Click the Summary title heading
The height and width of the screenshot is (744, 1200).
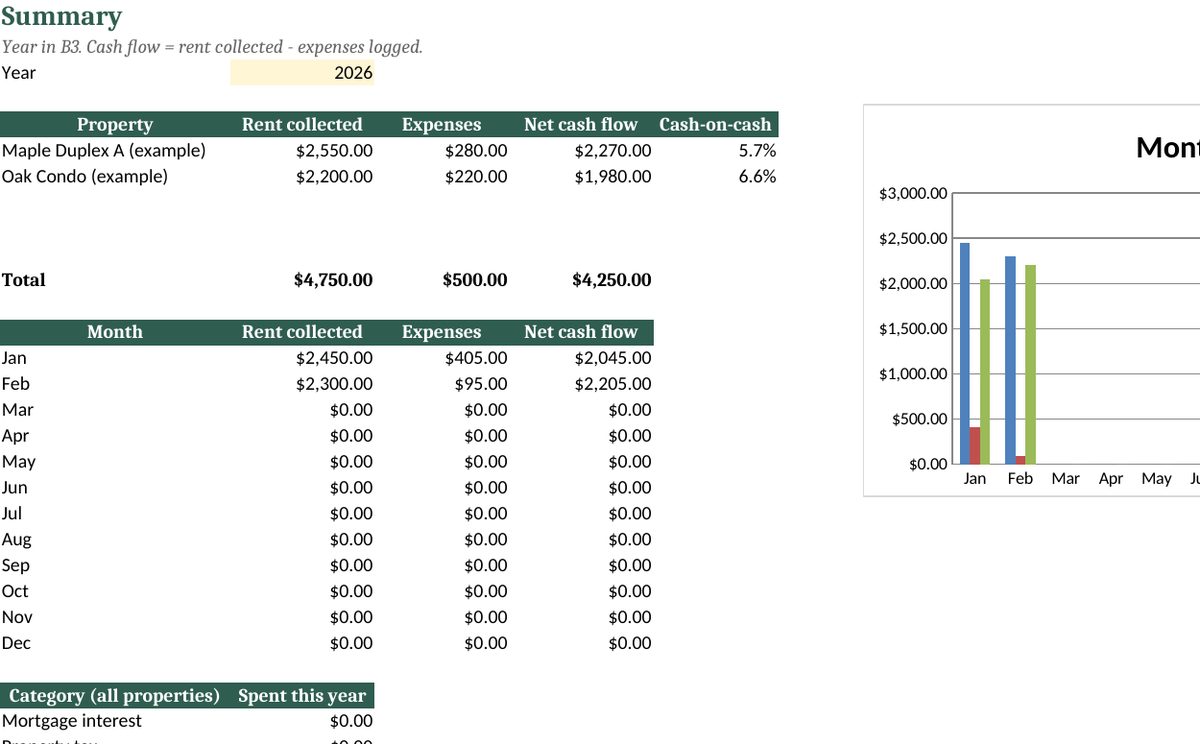(x=62, y=17)
